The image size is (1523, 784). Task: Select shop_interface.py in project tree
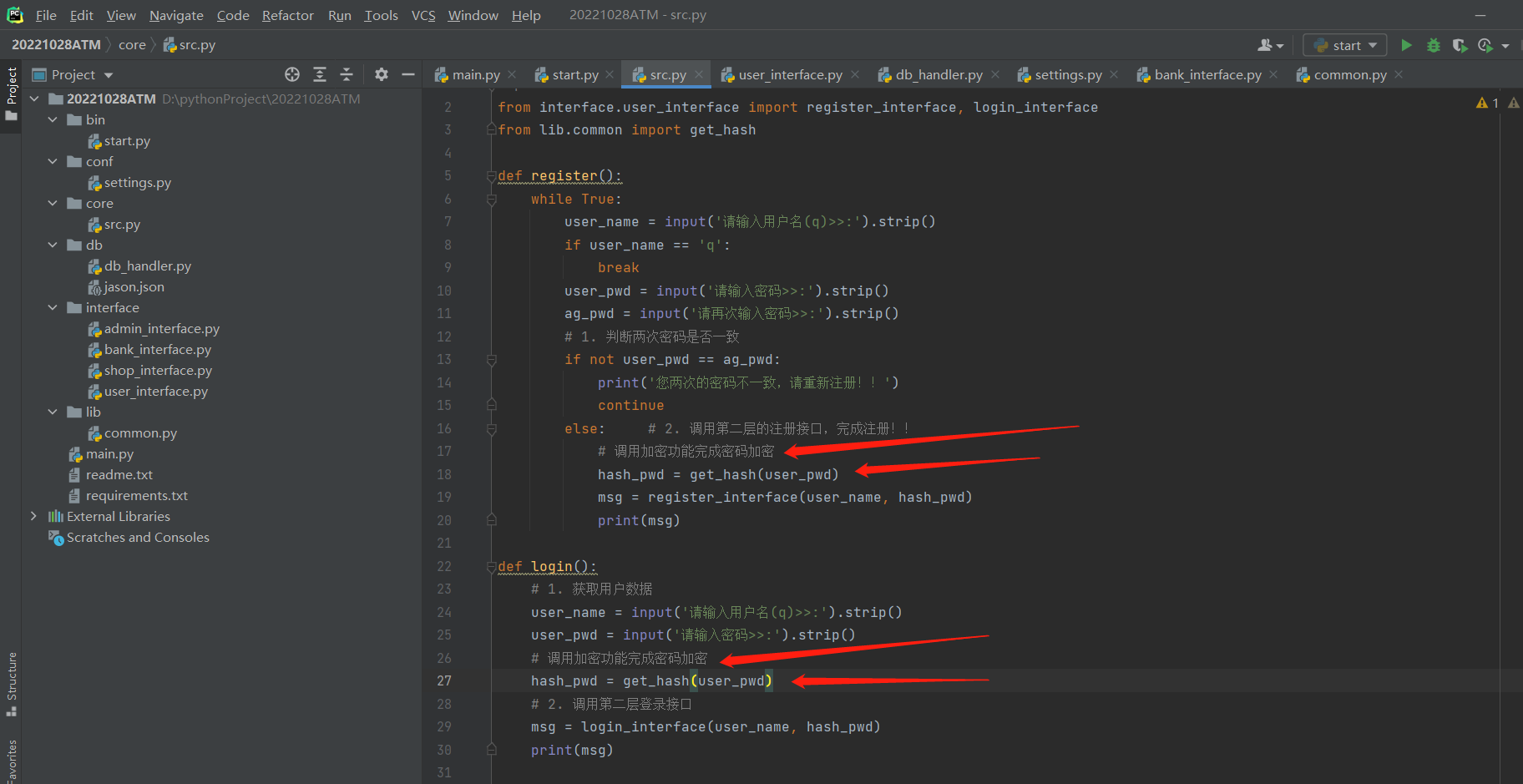(x=158, y=370)
